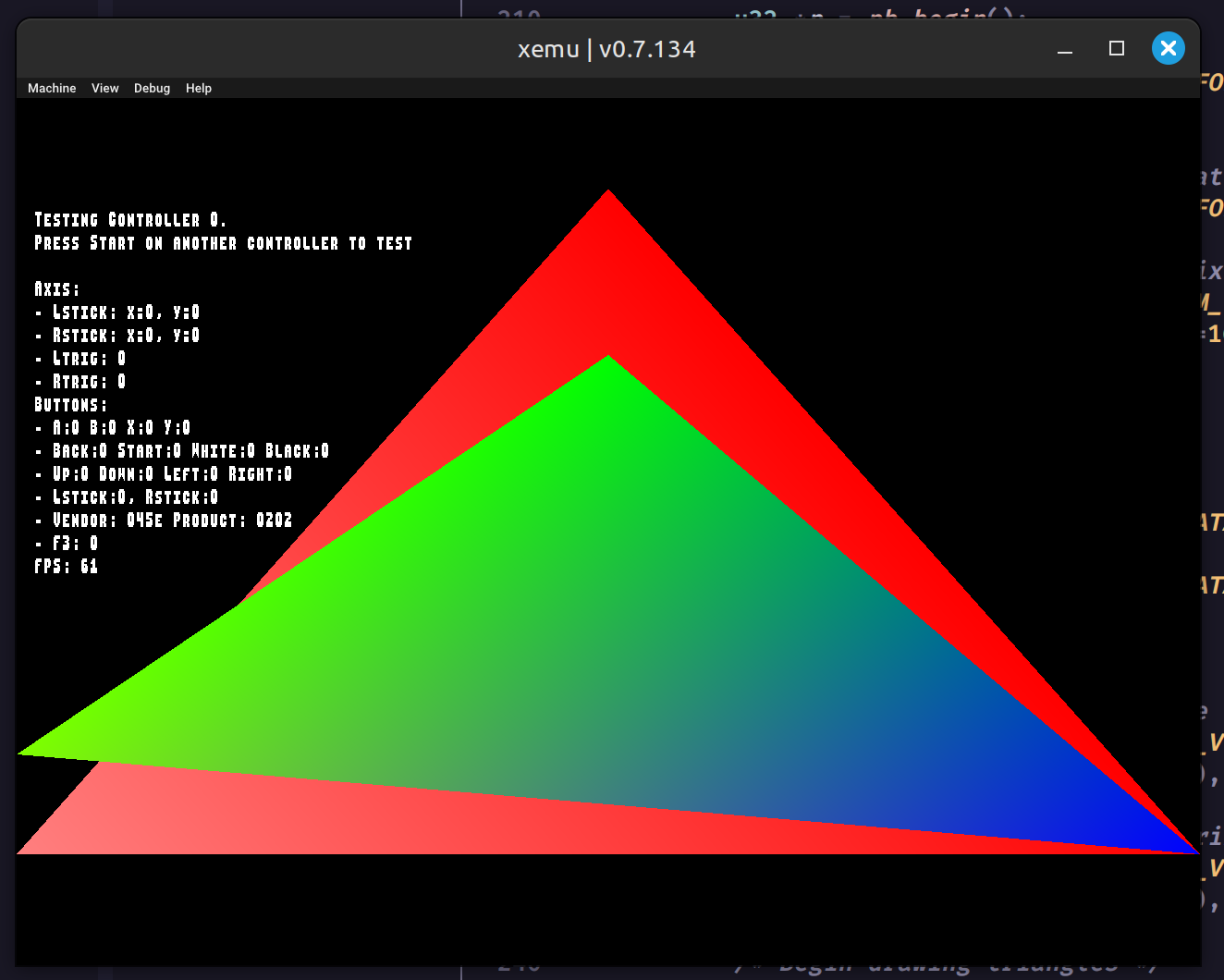This screenshot has height=980, width=1224.
Task: Click the xemu v0.7.134 title bar text
Action: click(x=606, y=49)
